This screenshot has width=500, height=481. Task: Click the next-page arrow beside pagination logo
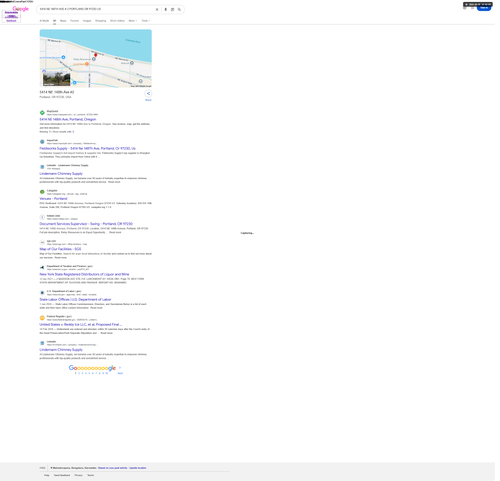click(x=120, y=368)
